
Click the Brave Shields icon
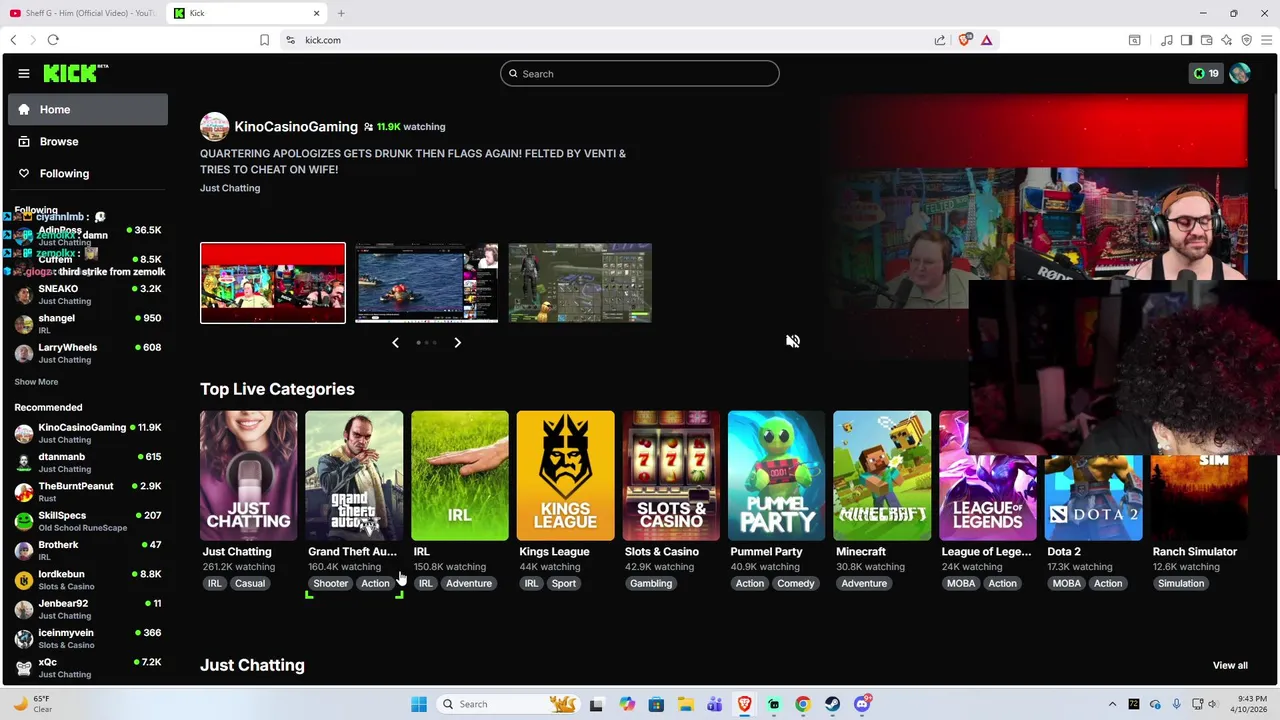pyautogui.click(x=965, y=40)
